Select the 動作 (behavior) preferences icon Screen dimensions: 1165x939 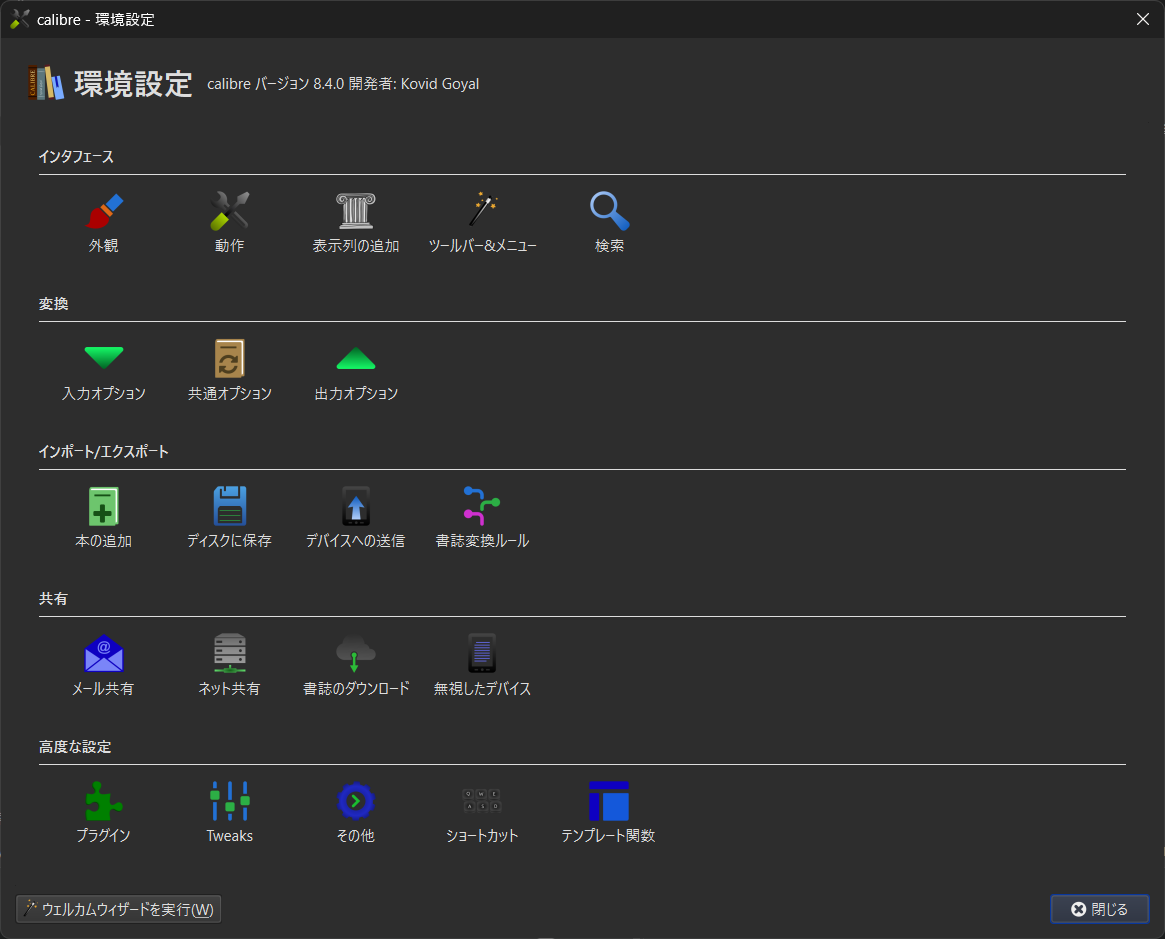(x=229, y=220)
